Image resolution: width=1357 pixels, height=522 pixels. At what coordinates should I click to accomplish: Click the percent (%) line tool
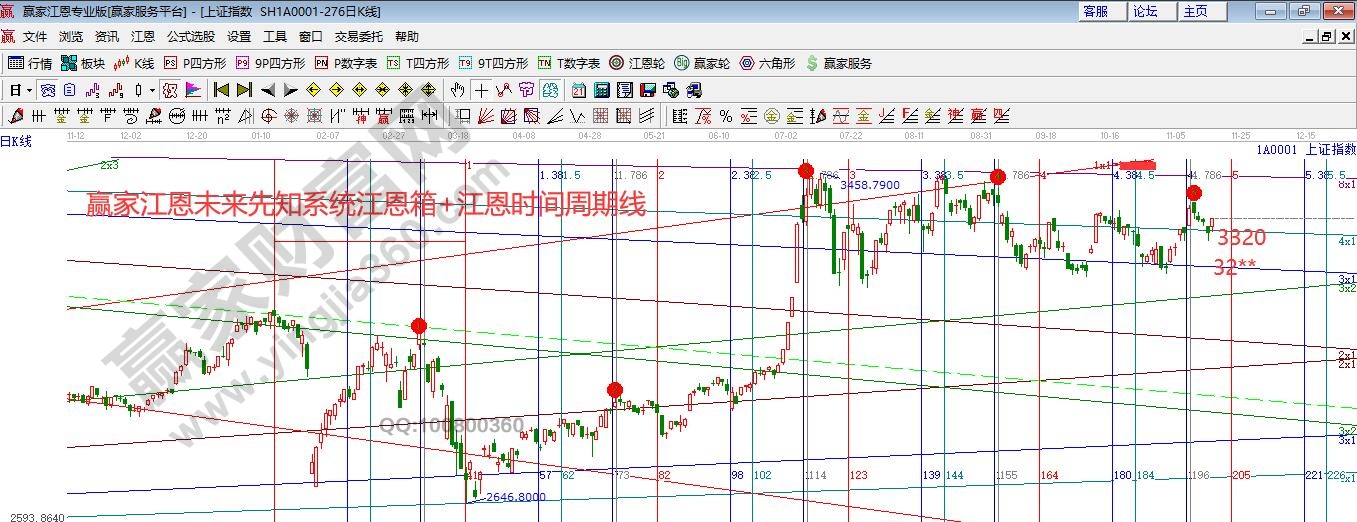[725, 116]
